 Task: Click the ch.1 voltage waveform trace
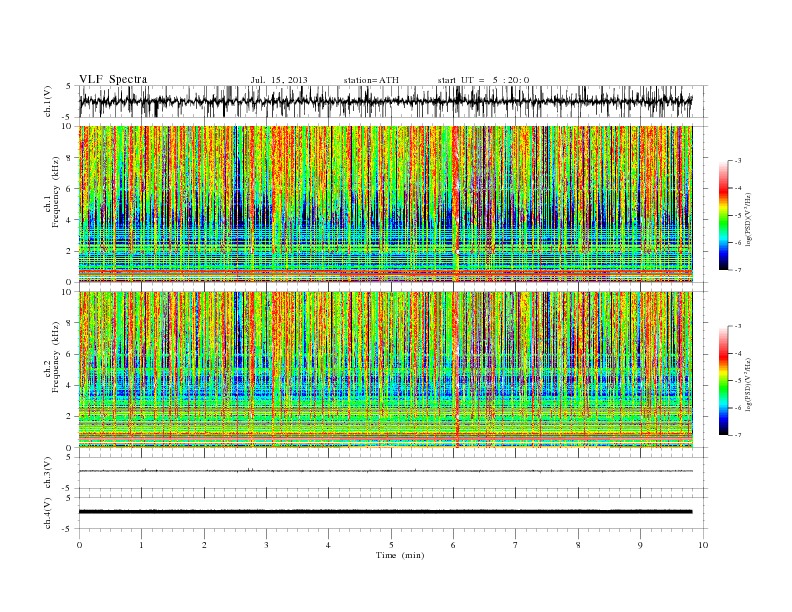click(385, 101)
